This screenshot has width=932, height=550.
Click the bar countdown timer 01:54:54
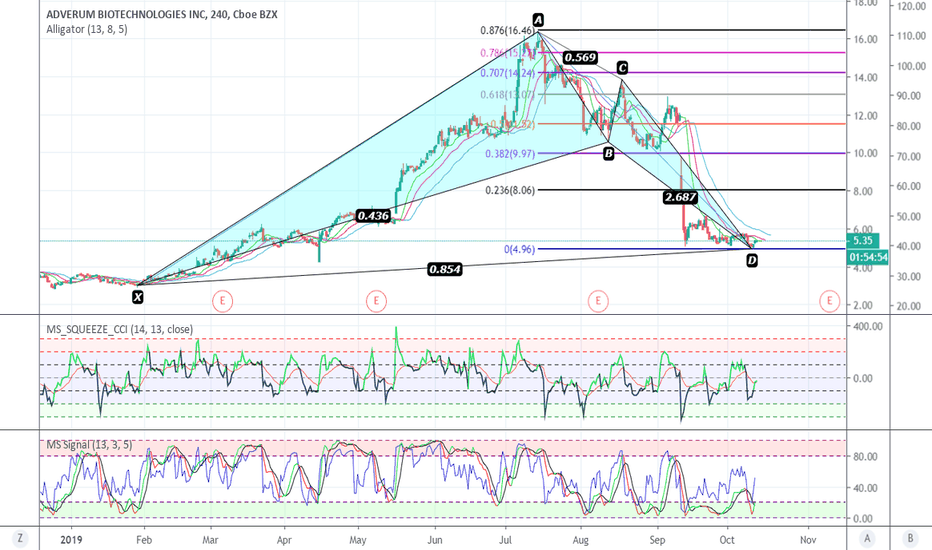(868, 257)
